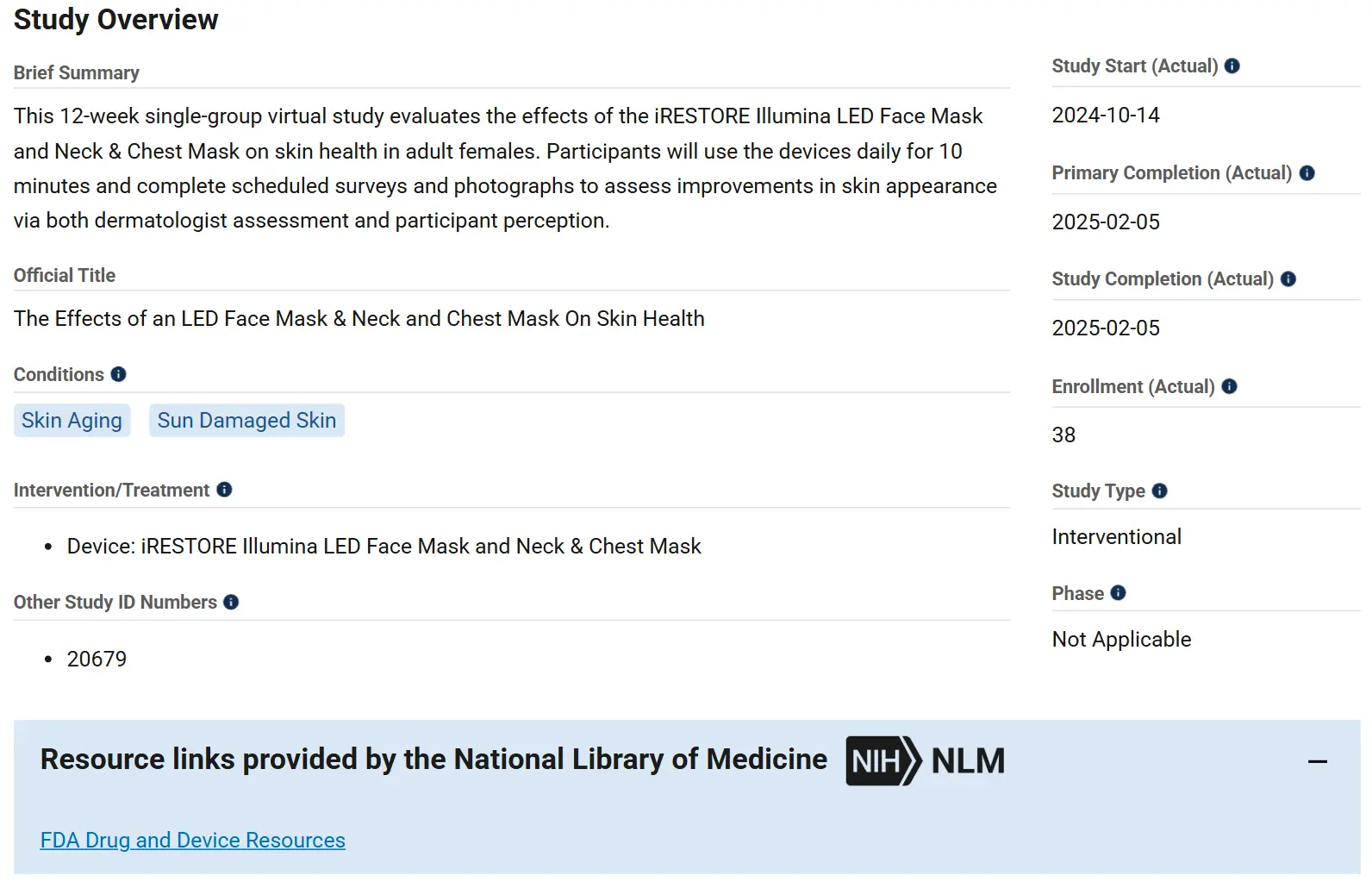This screenshot has height=888, width=1372.
Task: Follow FDA Drug and Device Resources link
Action: coord(193,840)
